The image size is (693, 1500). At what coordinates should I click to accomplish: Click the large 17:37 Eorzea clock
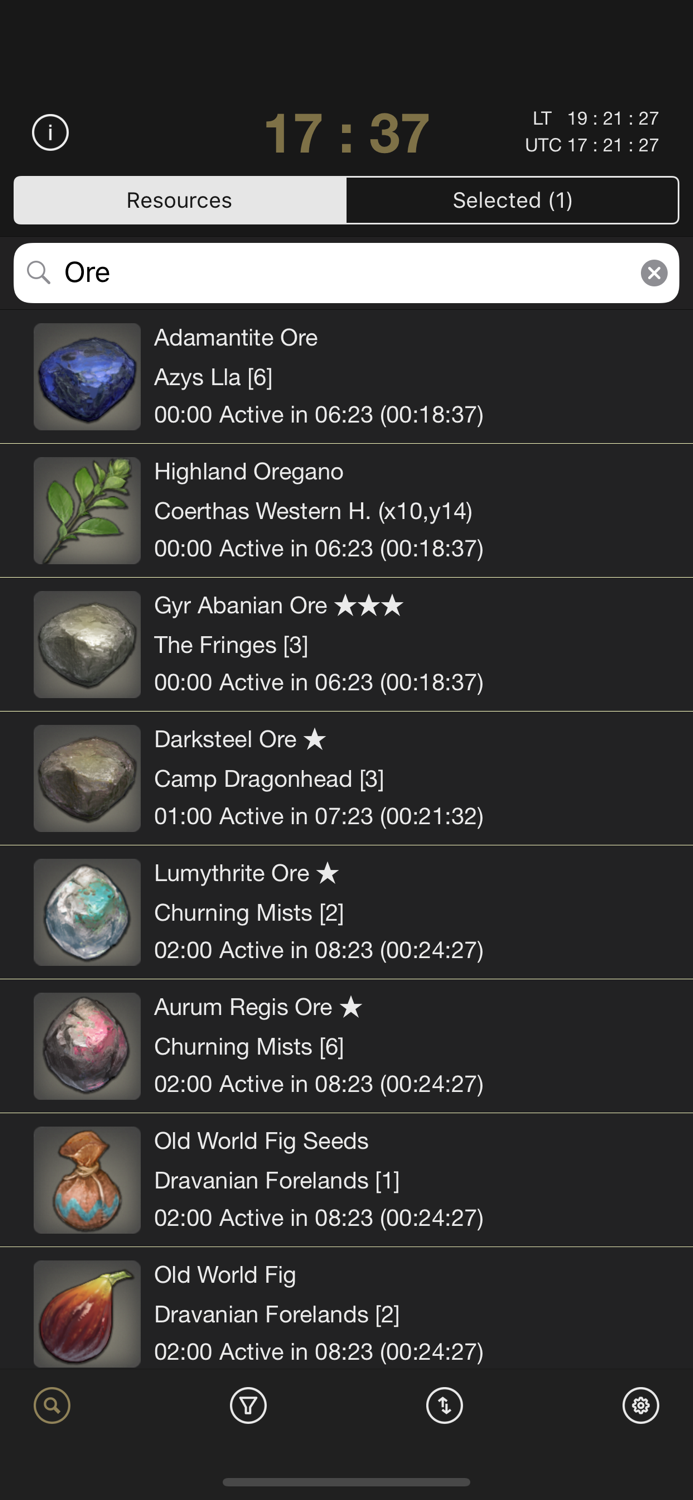(346, 131)
